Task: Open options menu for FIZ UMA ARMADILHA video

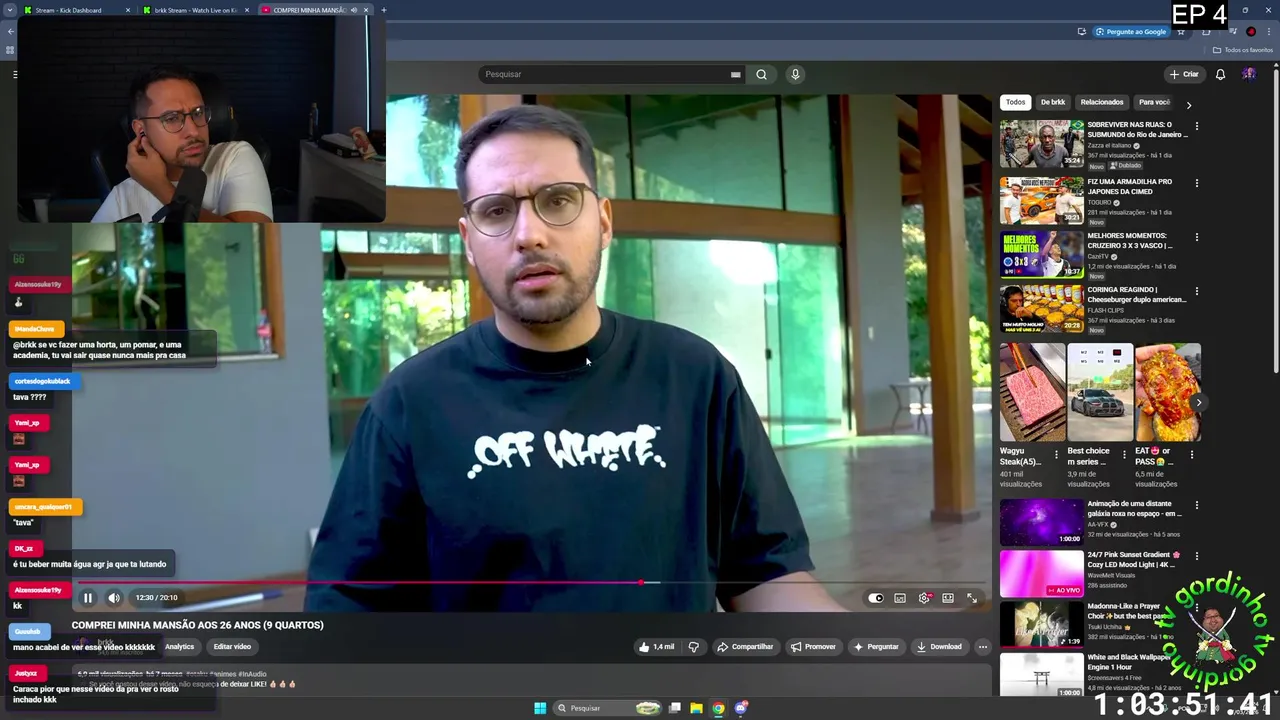Action: [1196, 183]
